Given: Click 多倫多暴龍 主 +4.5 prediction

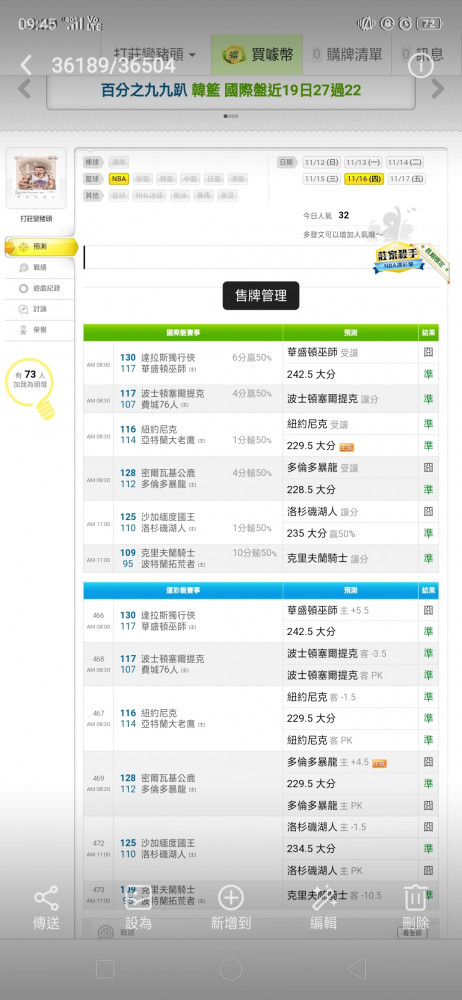Looking at the screenshot, I should click(x=328, y=762).
